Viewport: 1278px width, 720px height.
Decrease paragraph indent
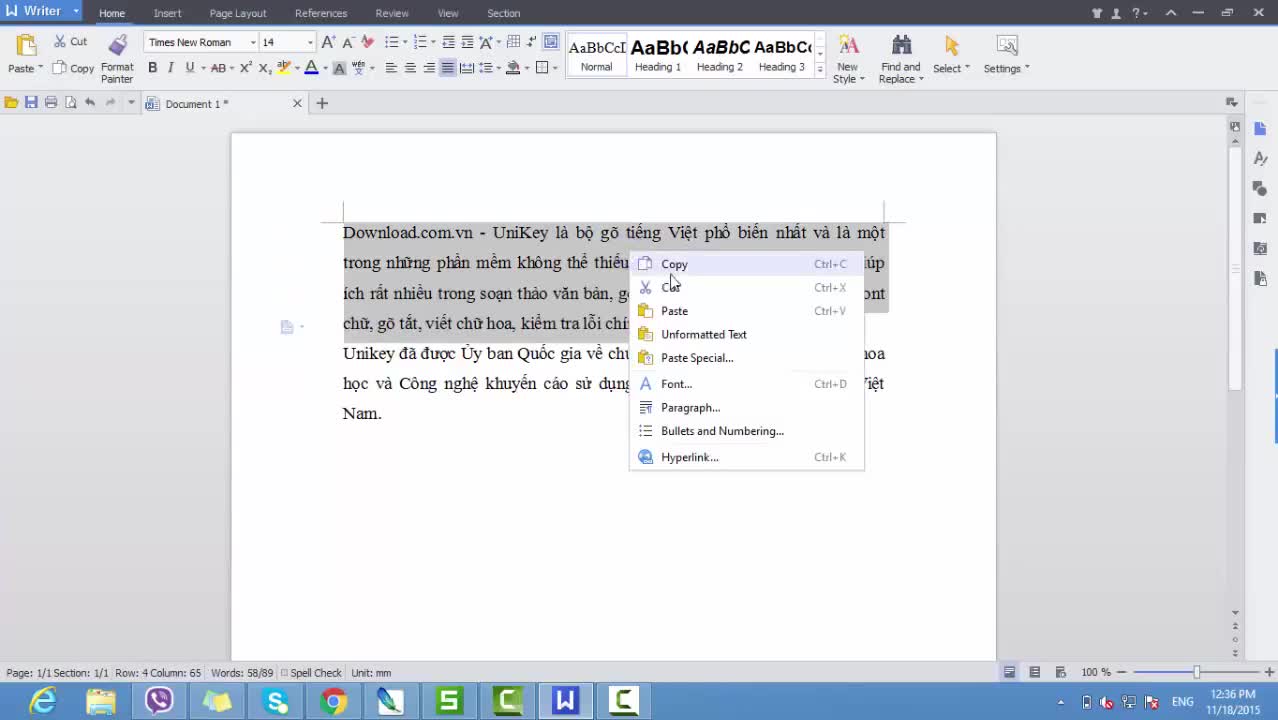(x=448, y=42)
